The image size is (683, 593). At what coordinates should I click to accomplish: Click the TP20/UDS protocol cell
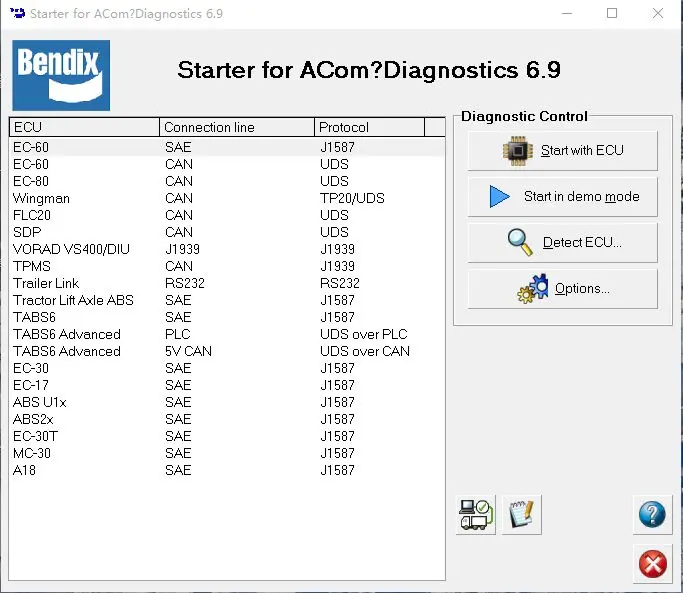pos(352,198)
